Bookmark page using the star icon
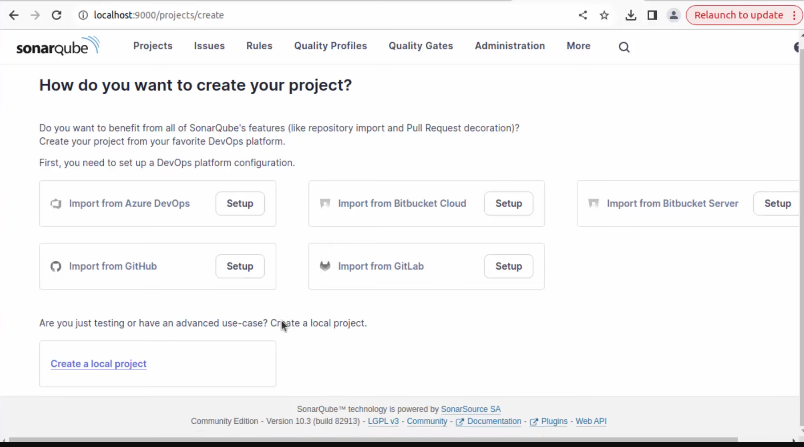The image size is (804, 447). [x=604, y=15]
